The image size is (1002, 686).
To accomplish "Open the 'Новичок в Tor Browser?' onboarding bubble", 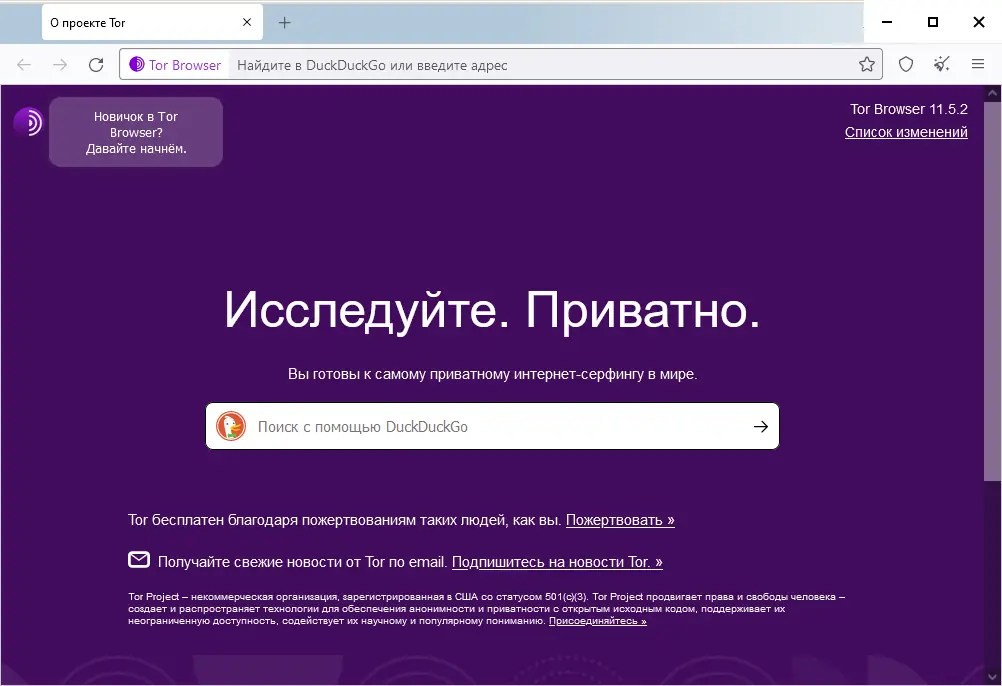I will click(x=136, y=132).
